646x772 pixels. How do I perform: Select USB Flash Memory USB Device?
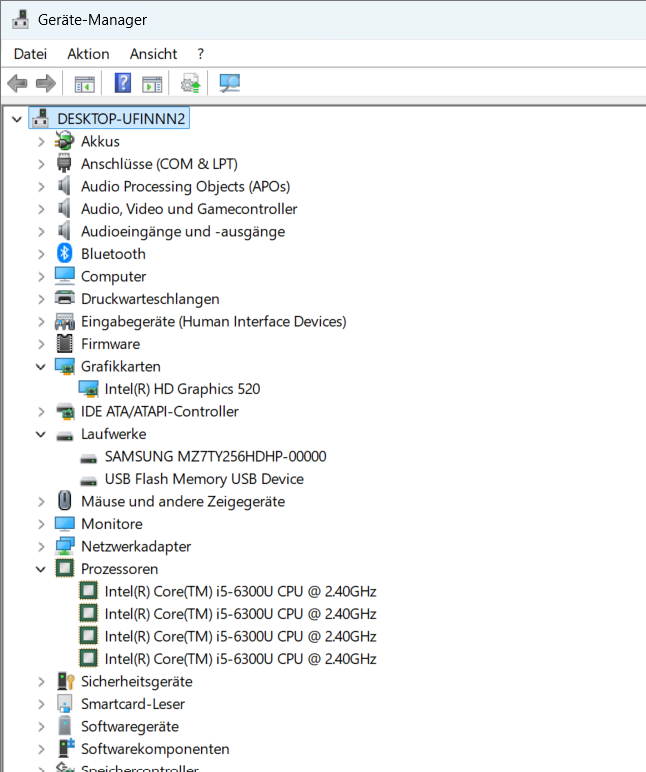(204, 479)
